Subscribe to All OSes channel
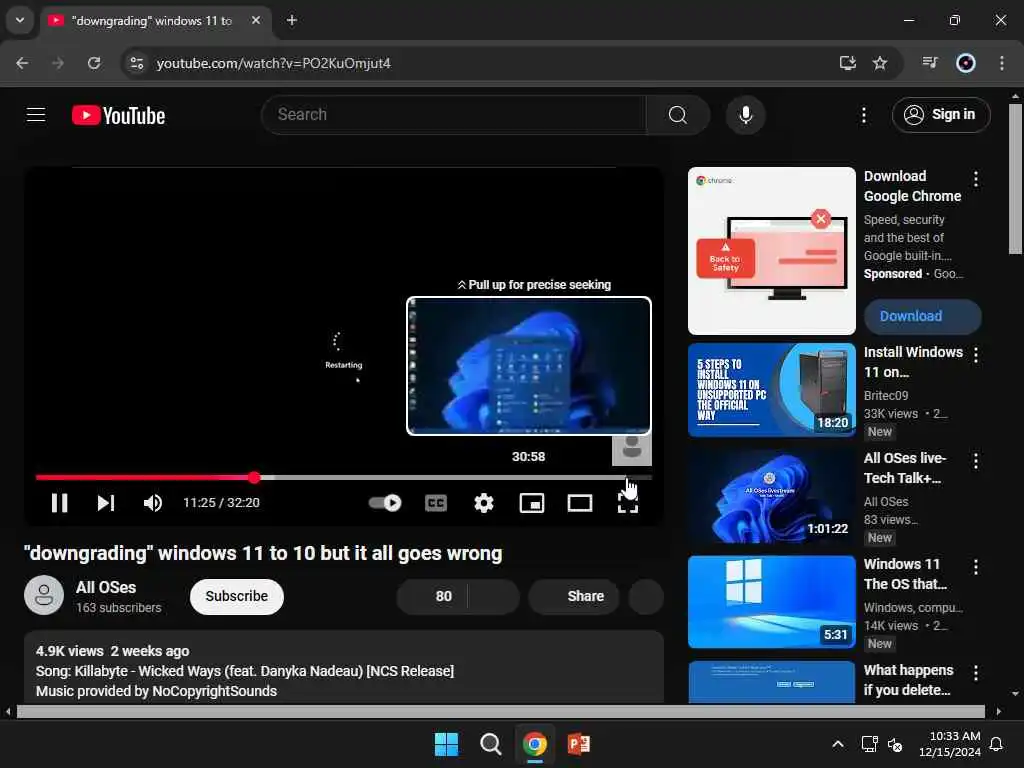Image resolution: width=1024 pixels, height=768 pixels. 236,596
